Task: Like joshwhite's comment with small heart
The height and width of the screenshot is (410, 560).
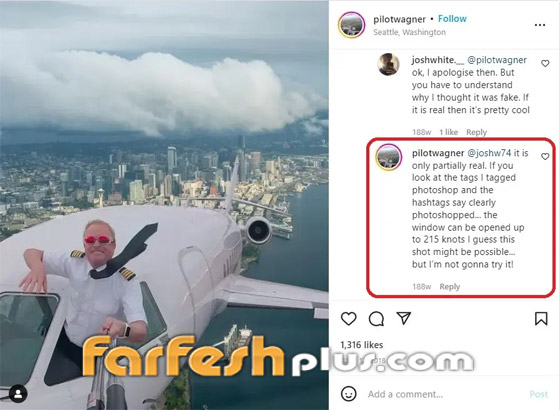Action: click(x=545, y=63)
